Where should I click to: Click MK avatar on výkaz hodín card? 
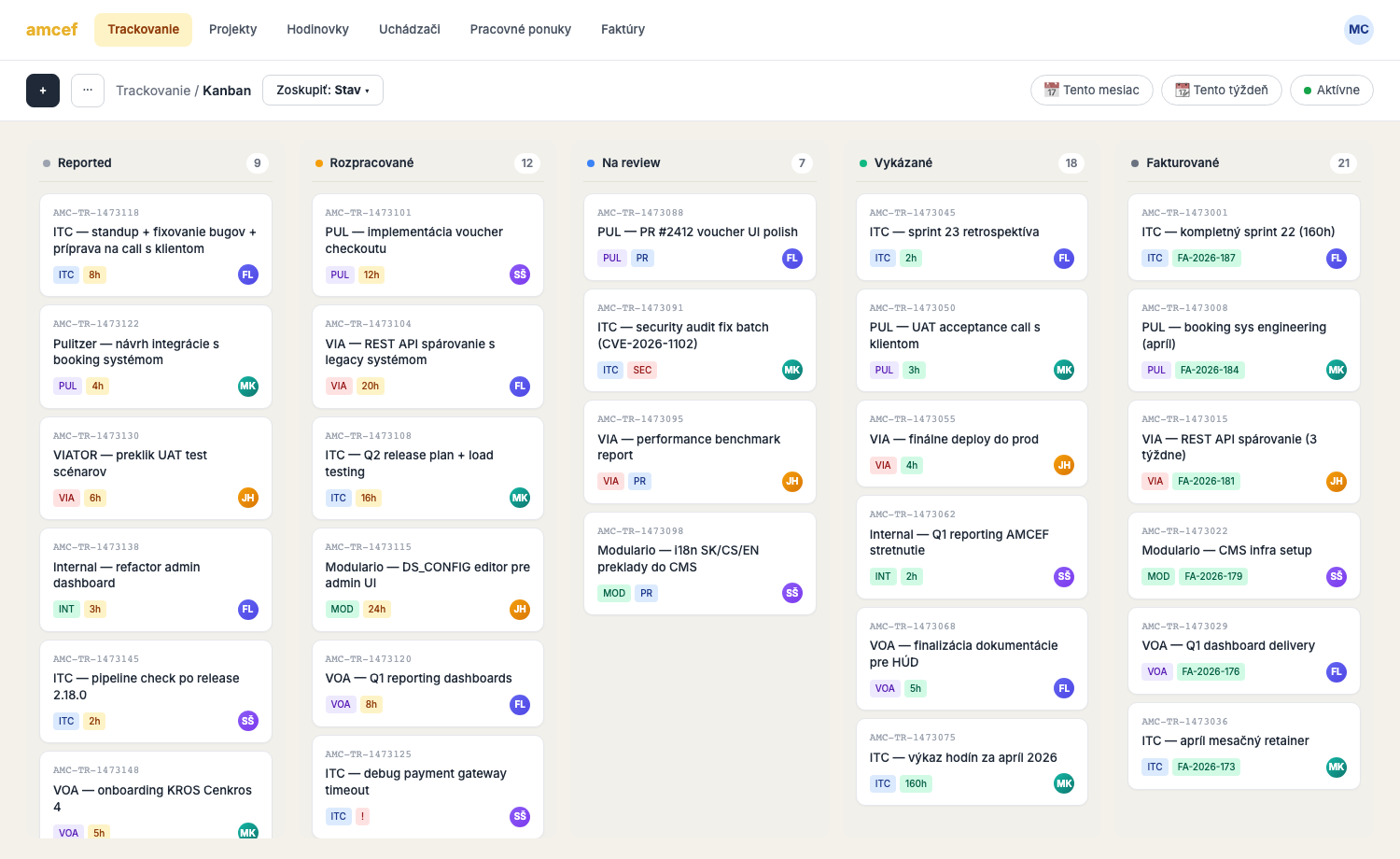click(1064, 783)
